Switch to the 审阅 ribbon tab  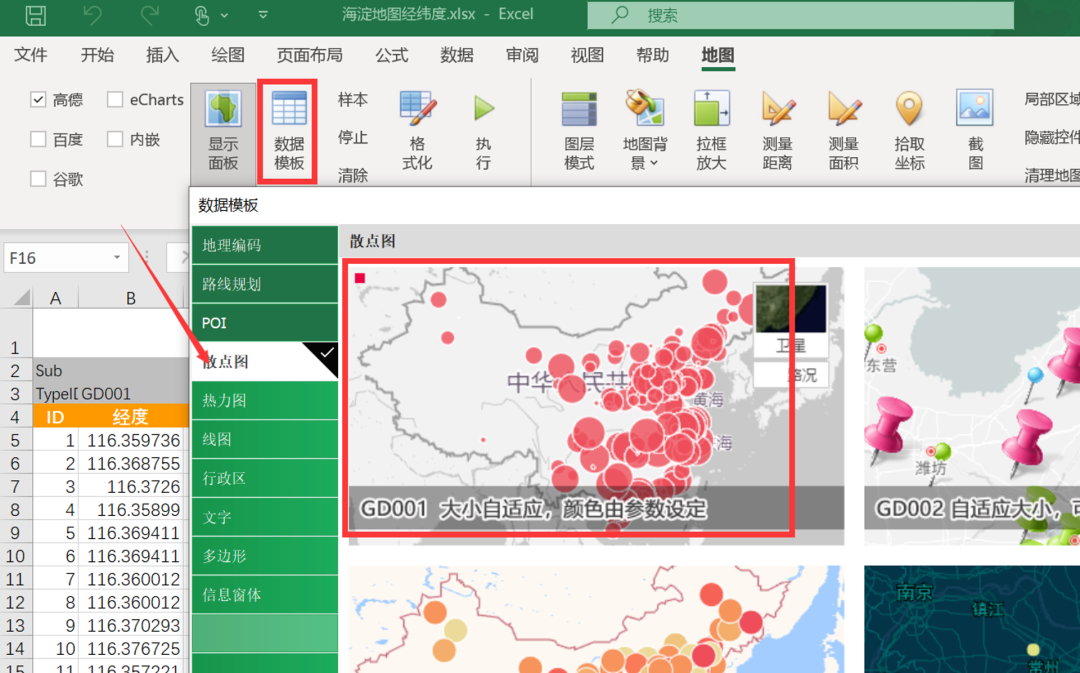tap(522, 54)
